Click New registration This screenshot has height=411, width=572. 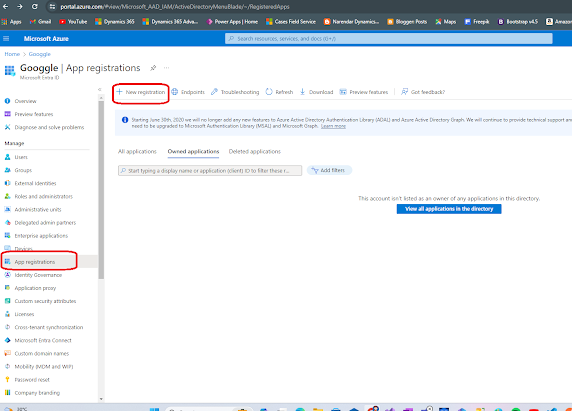pyautogui.click(x=141, y=92)
